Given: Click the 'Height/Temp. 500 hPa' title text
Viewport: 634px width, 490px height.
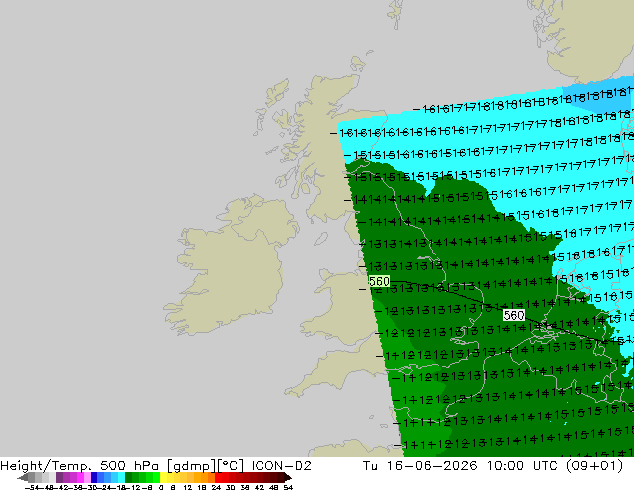Looking at the screenshot, I should coord(81,466).
